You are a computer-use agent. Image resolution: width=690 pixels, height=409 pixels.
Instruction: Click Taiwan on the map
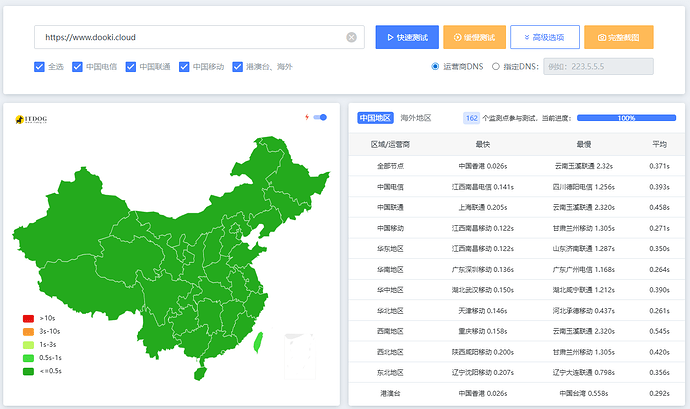coord(258,343)
